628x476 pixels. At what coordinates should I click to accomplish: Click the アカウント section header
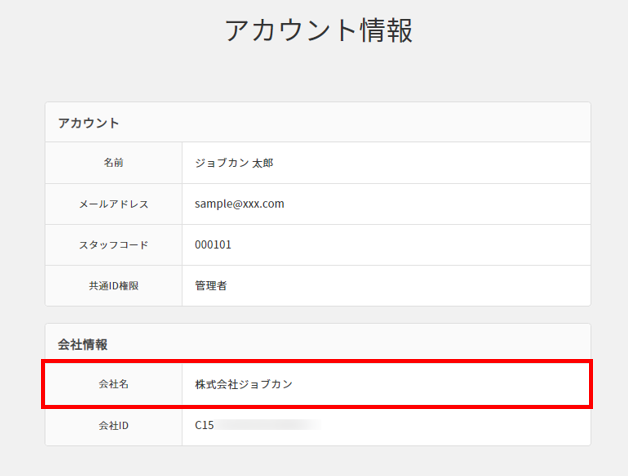click(x=89, y=123)
